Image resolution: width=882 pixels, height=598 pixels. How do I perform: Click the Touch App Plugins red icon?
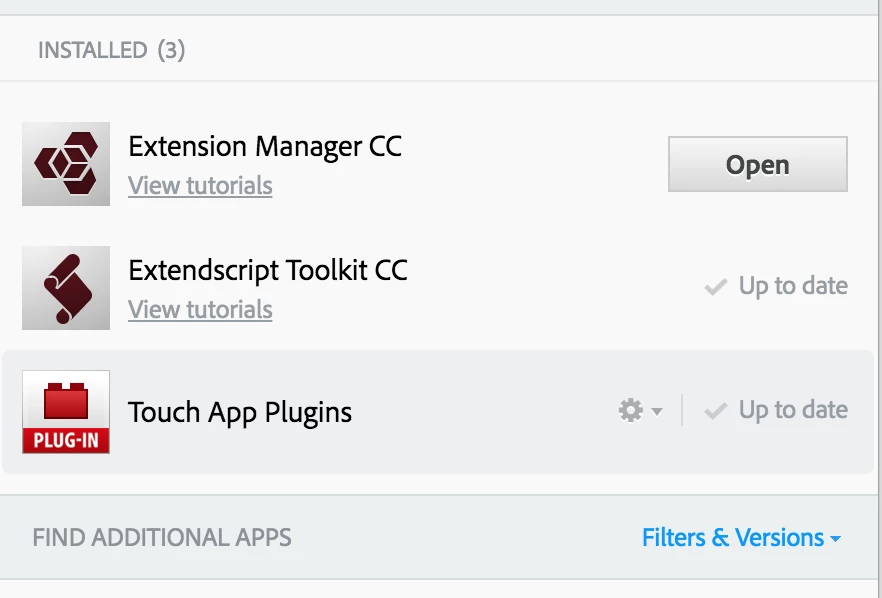[x=66, y=412]
